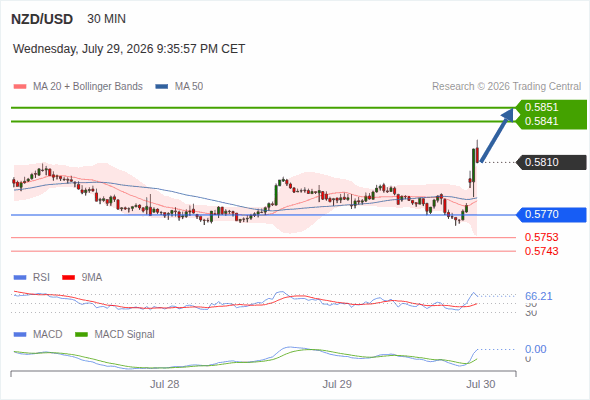Viewport: 590px width, 400px height.
Task: Click the MA 50 legend label
Action: point(189,87)
